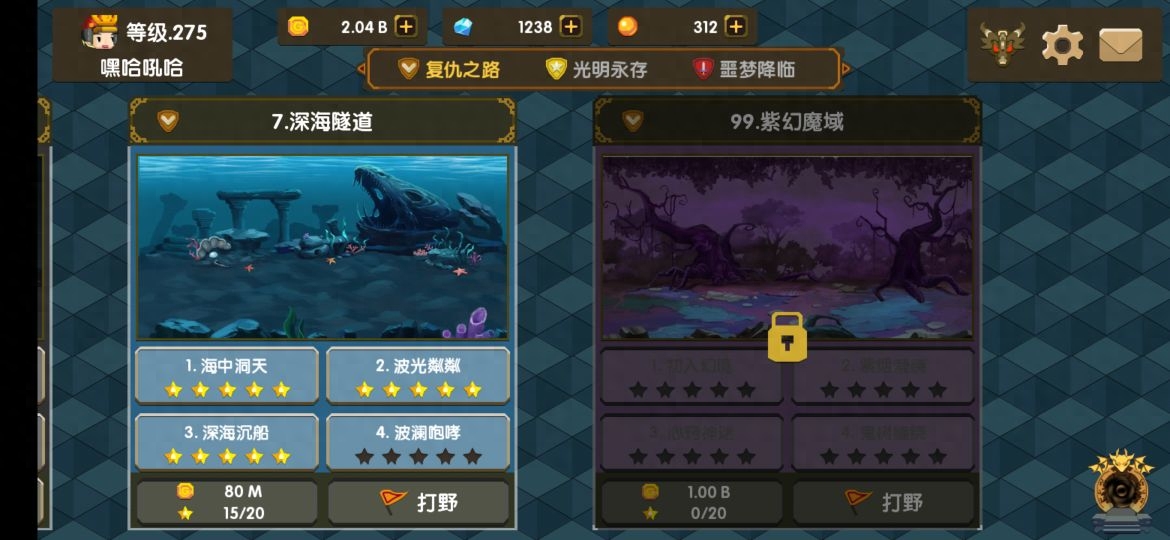Tap the golden trophy statue icon
1170x540 pixels.
[x=1121, y=491]
